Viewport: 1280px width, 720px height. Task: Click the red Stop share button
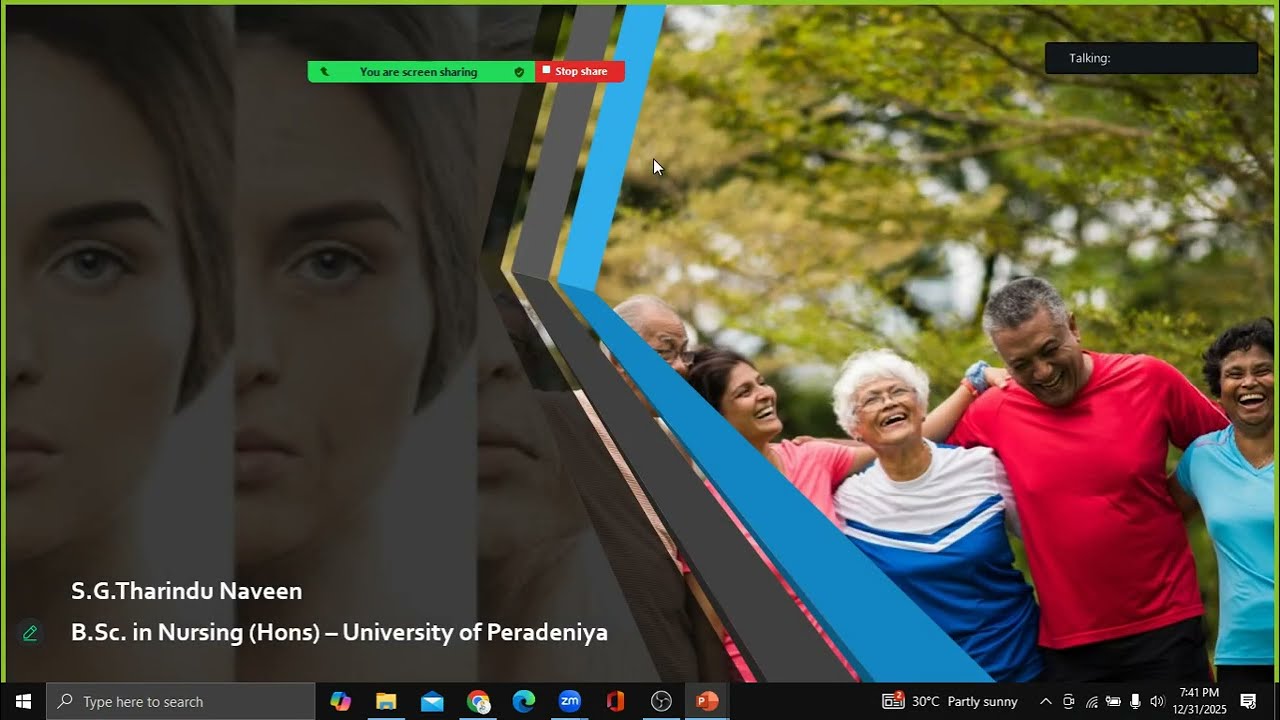(580, 71)
